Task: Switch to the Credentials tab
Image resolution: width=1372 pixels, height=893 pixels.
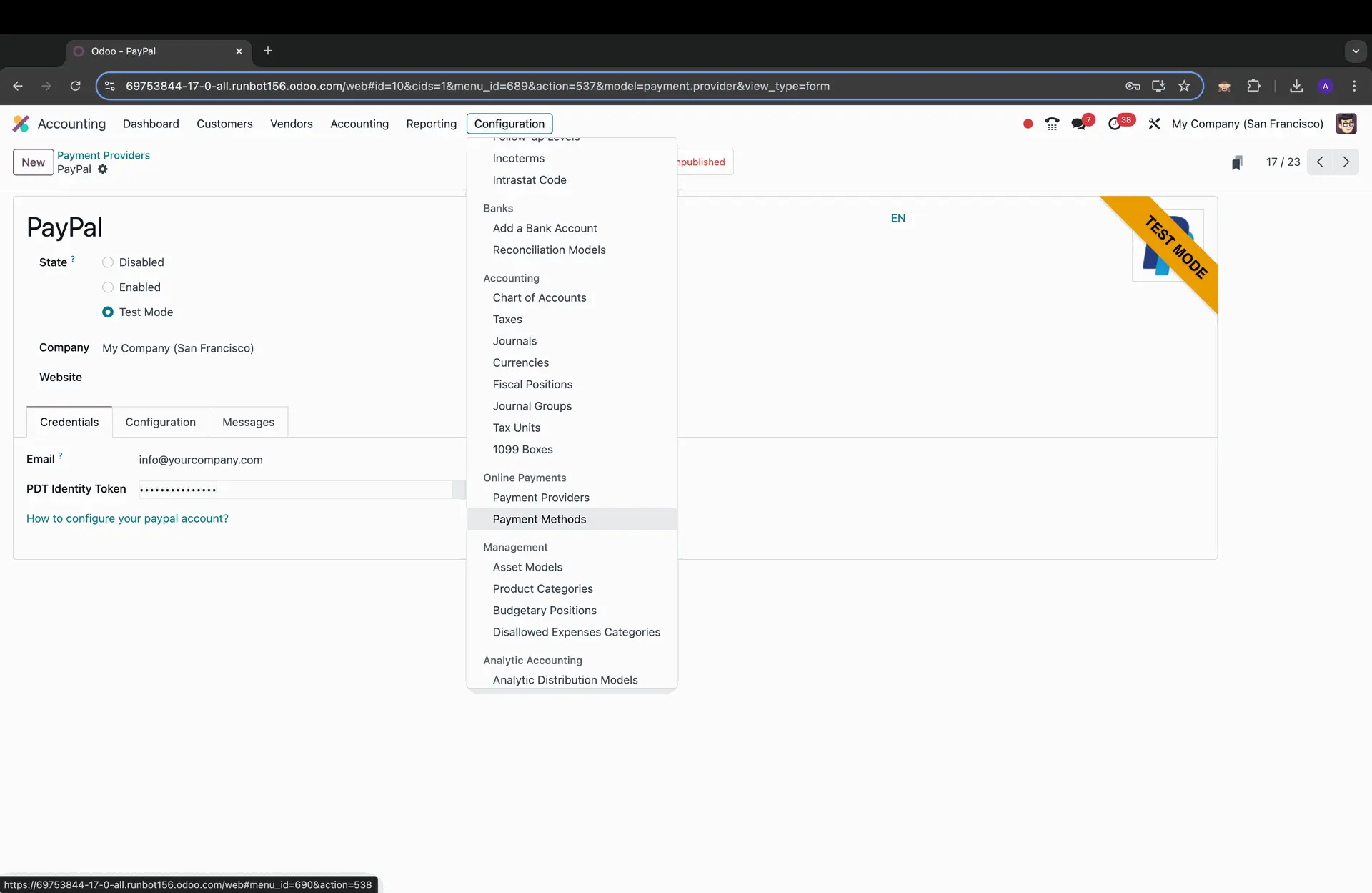Action: 69,422
